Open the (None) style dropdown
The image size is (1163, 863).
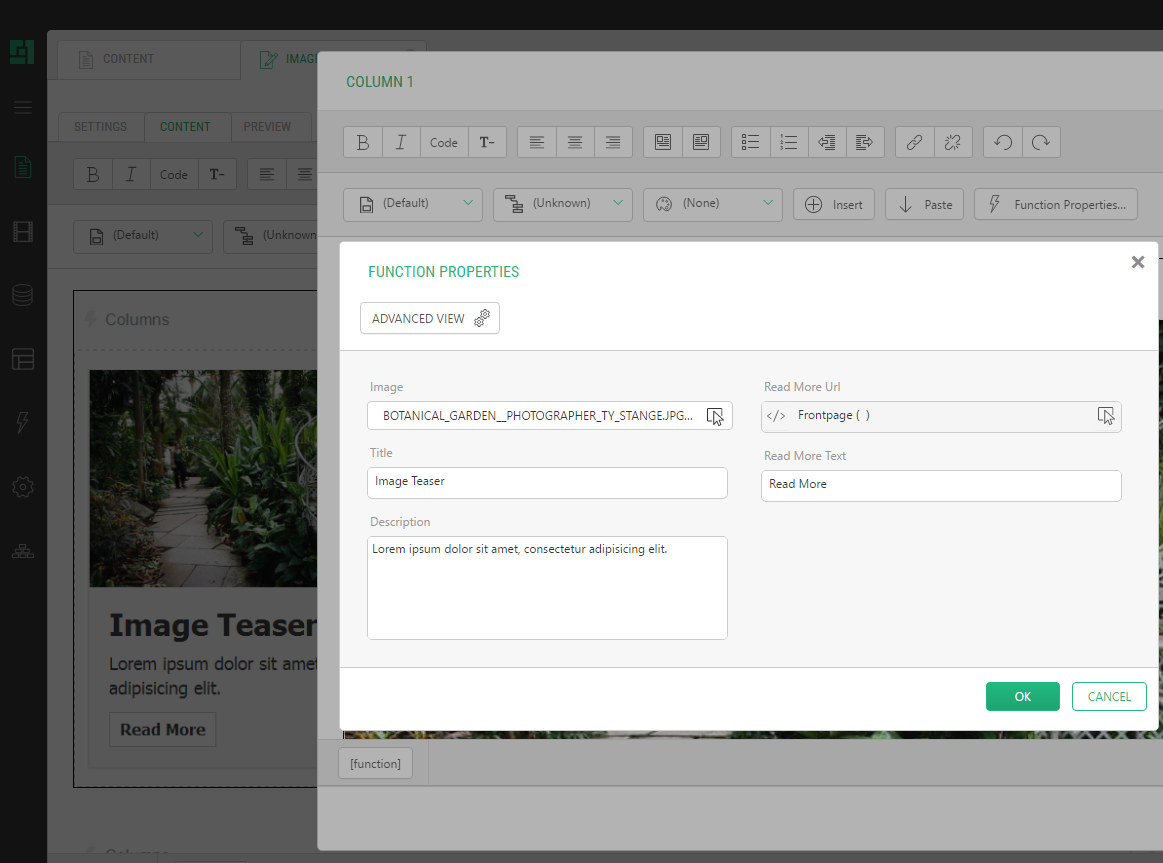(713, 204)
